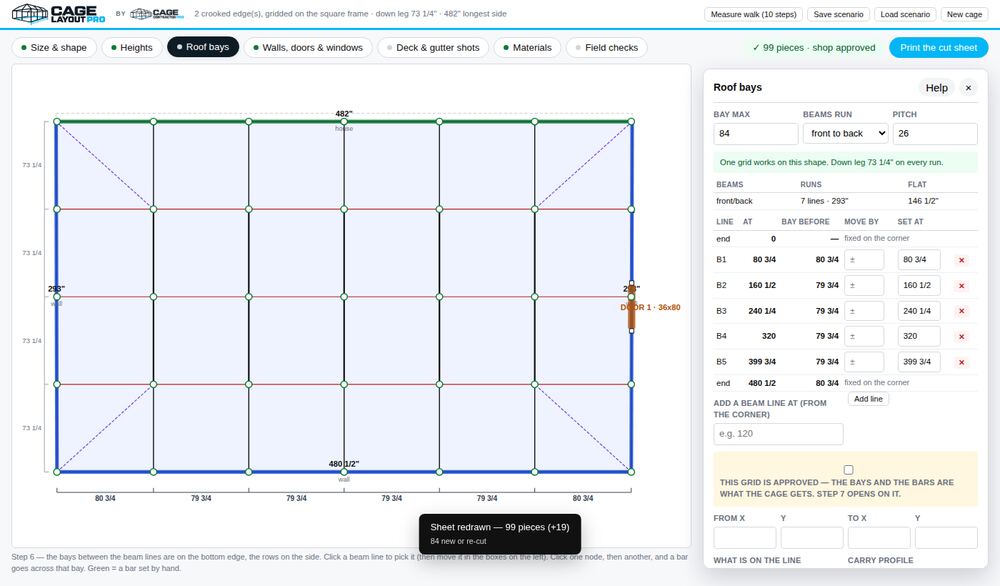Open Help in the Roof bays panel
This screenshot has width=1000, height=586.
pyautogui.click(x=936, y=88)
